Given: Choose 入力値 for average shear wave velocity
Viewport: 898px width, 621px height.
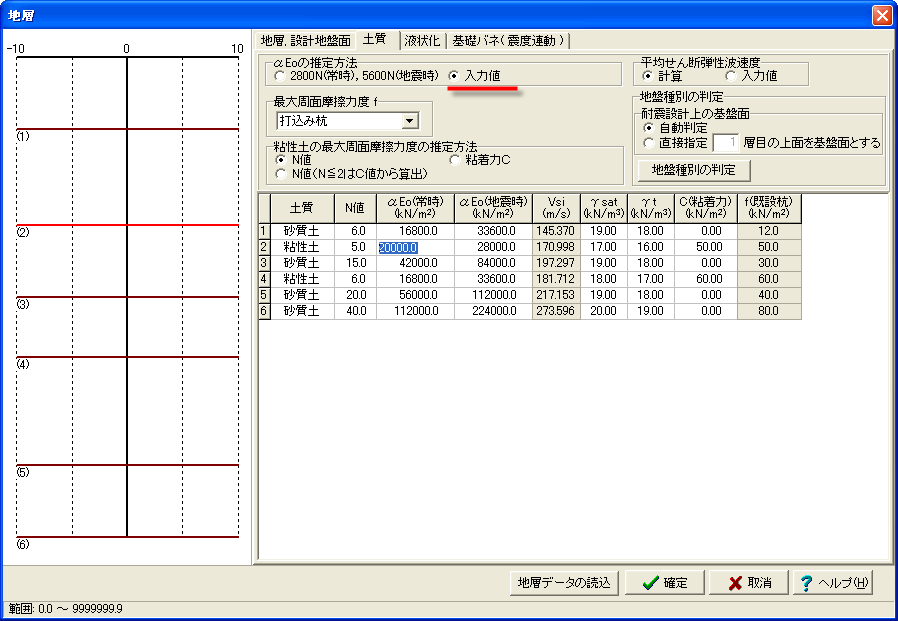Looking at the screenshot, I should click(730, 76).
